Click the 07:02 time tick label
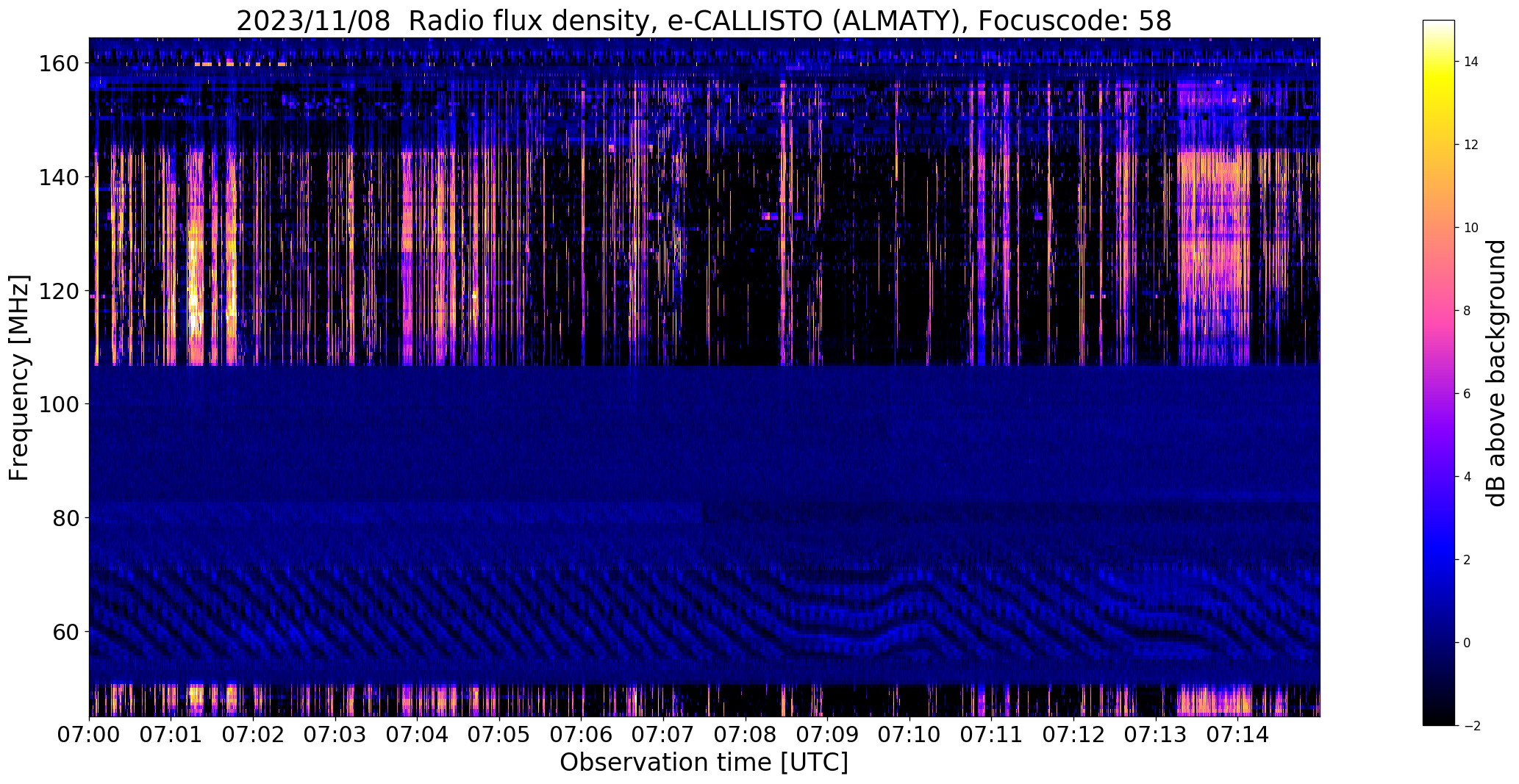The image size is (1519, 784). click(x=254, y=734)
